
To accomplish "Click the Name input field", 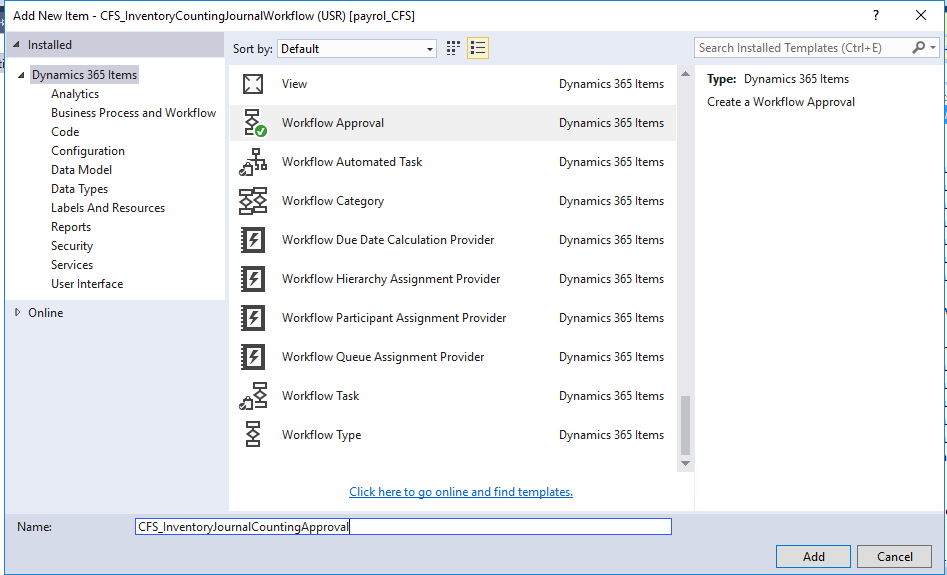I will (403, 527).
